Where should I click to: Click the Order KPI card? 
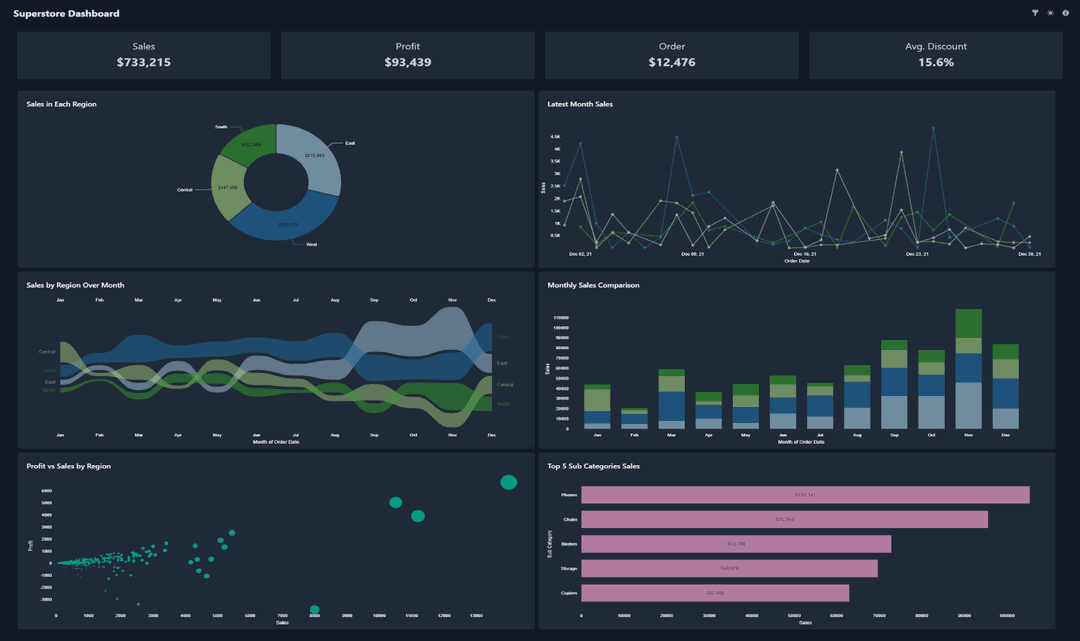point(672,55)
